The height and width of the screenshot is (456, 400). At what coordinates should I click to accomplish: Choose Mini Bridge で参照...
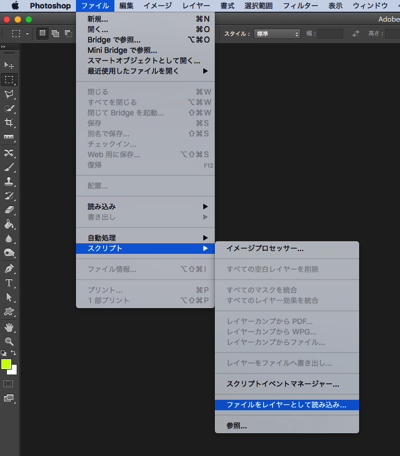point(145,50)
